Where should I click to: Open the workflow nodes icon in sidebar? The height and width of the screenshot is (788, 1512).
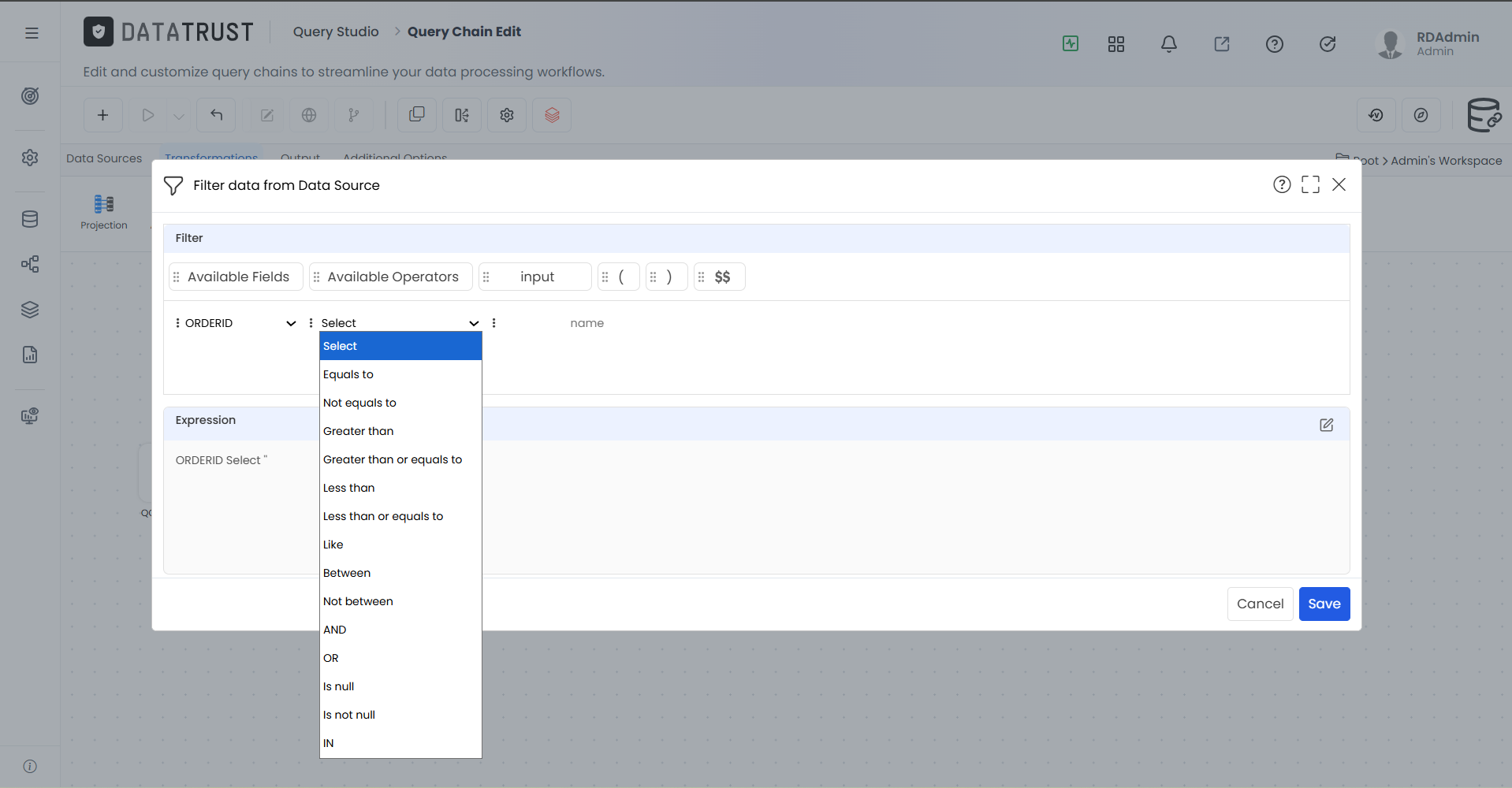[30, 264]
